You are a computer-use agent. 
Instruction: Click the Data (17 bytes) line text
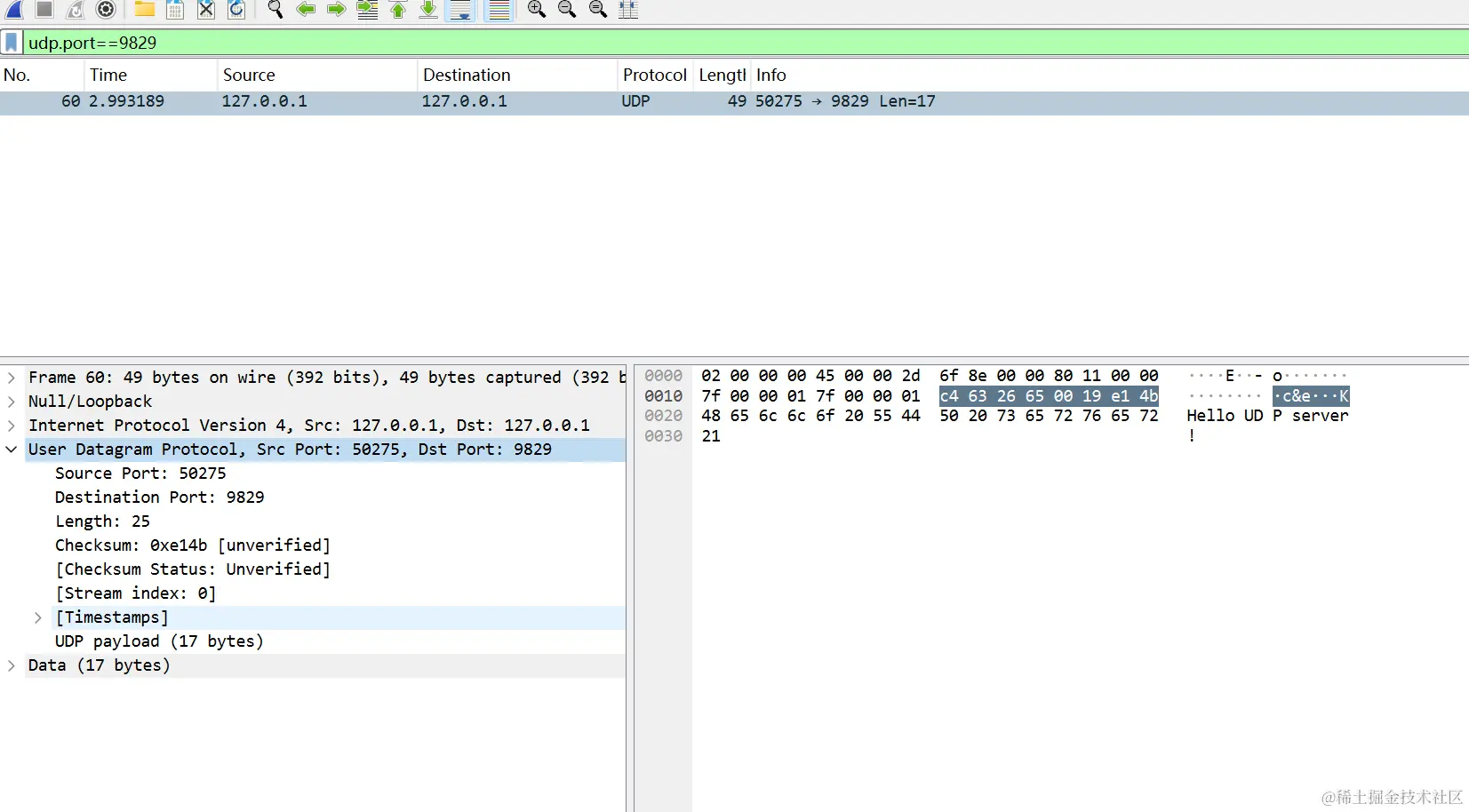pos(99,665)
